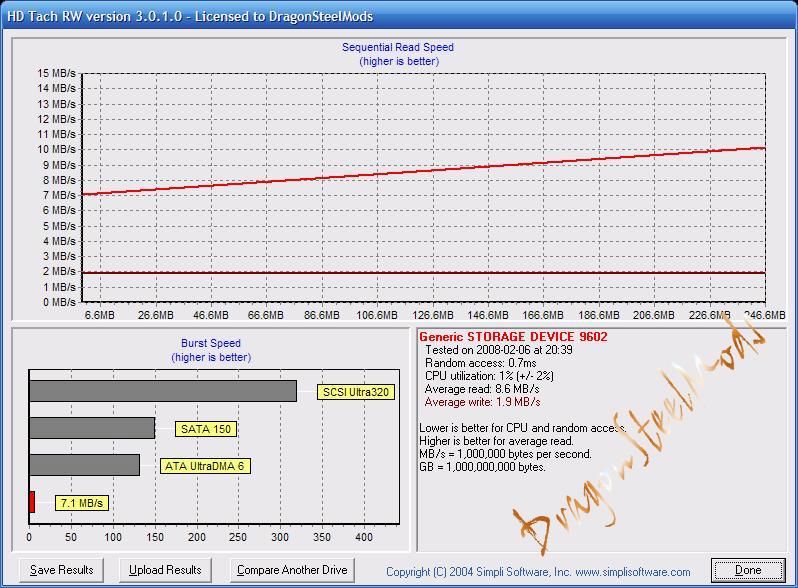Select the gray SCSI Ultra320 bar
Viewport: 798px width, 588px height.
pyautogui.click(x=163, y=391)
